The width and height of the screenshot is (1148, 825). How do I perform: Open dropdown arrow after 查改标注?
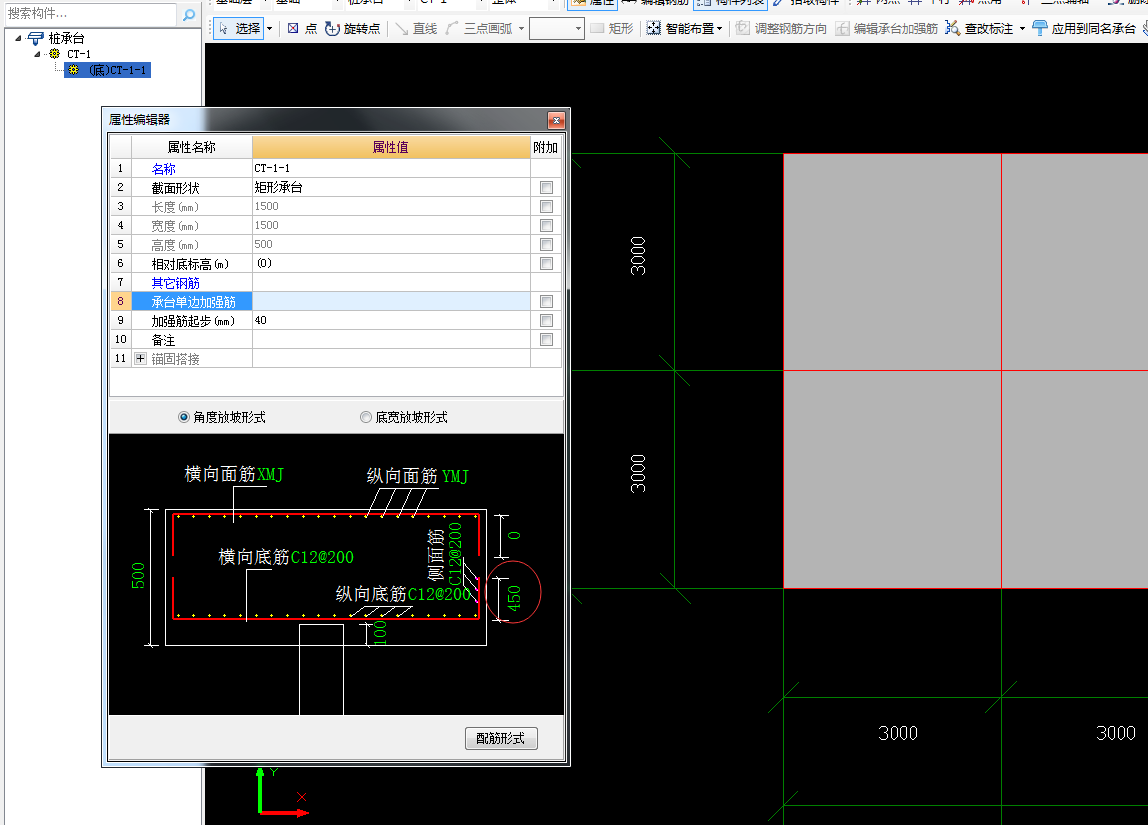point(1022,29)
